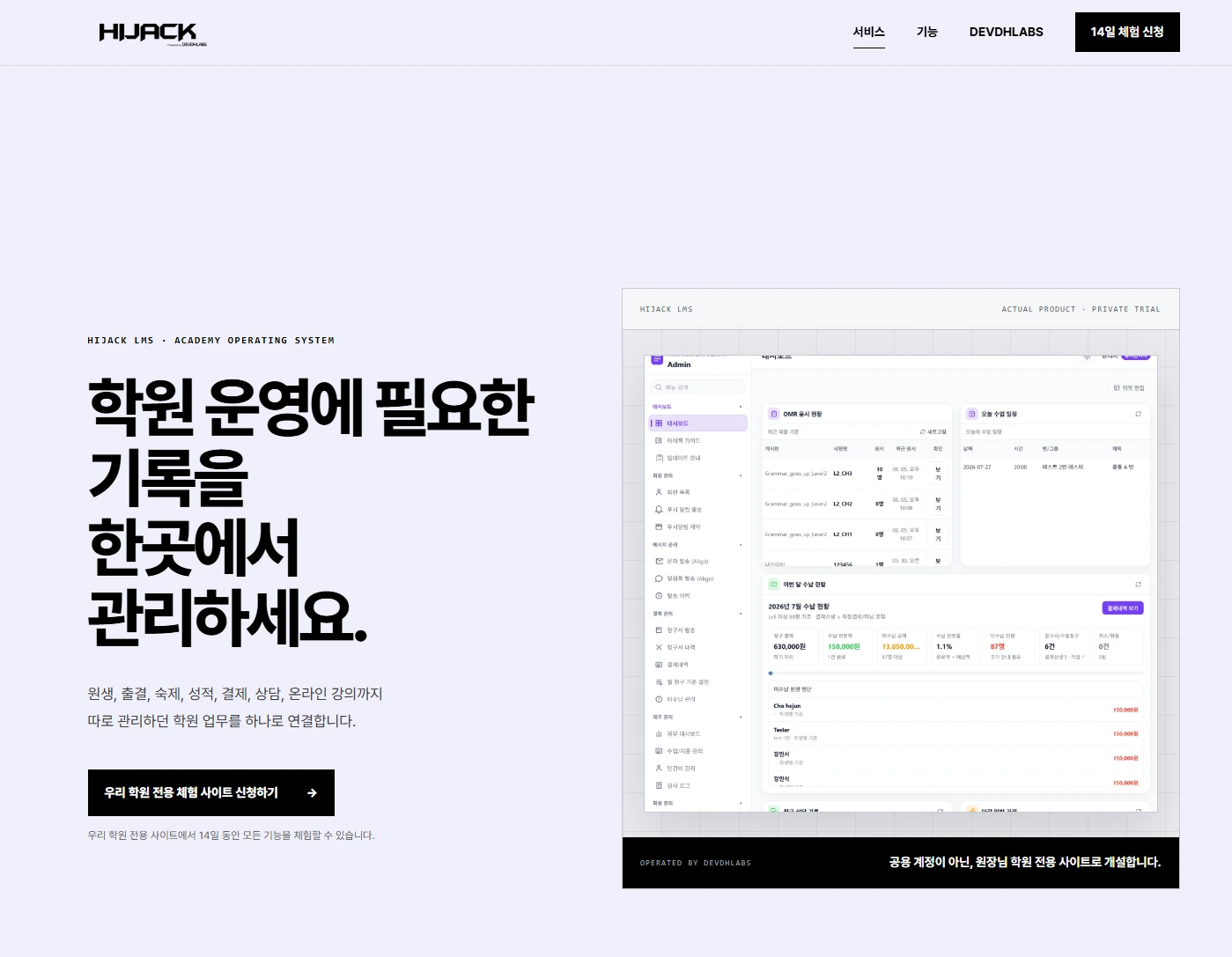Screen dimensions: 1232x957
Task: Click the 문자 발송 (Aligo) envelope icon
Action: tap(659, 561)
